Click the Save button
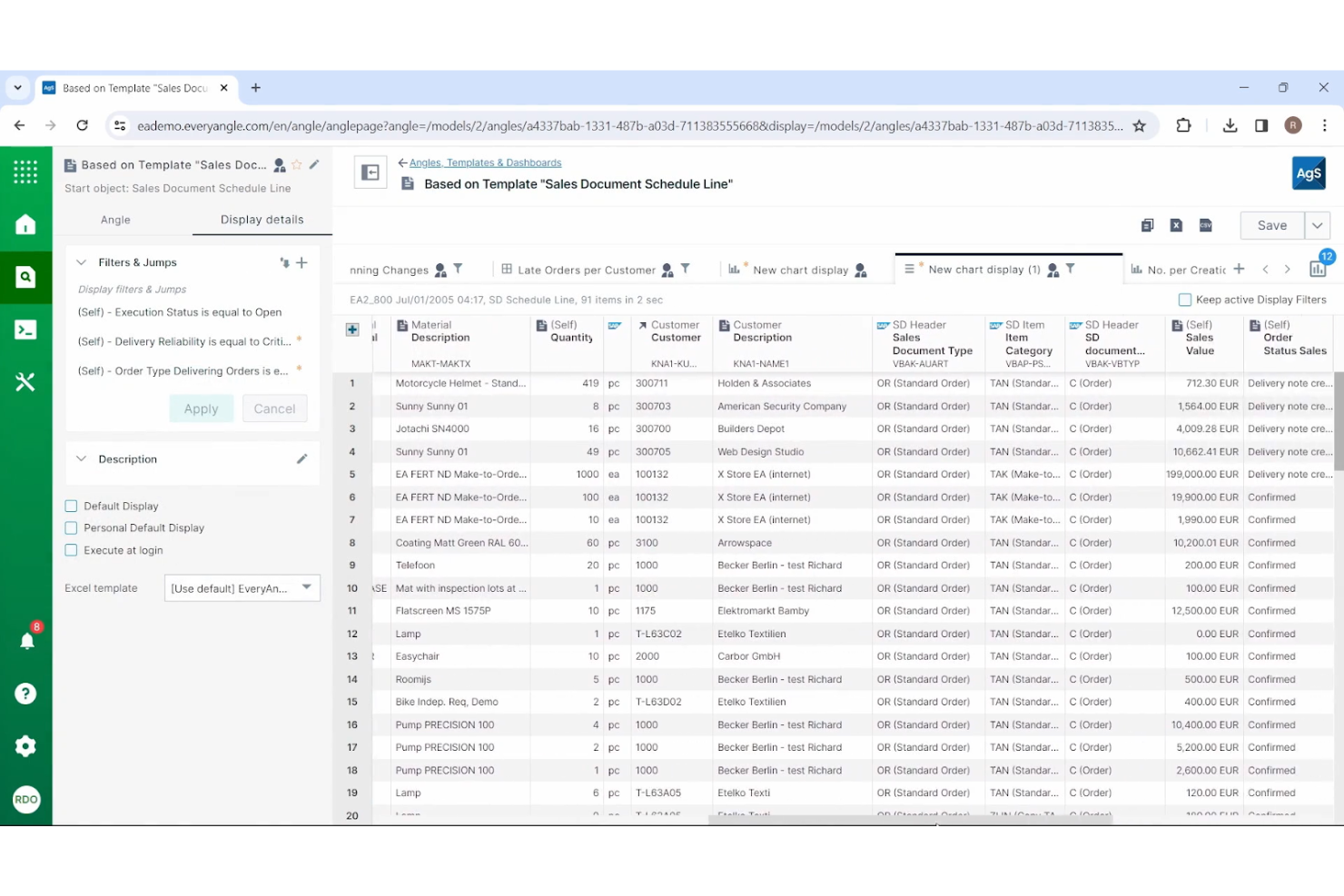1344x896 pixels. point(1272,226)
